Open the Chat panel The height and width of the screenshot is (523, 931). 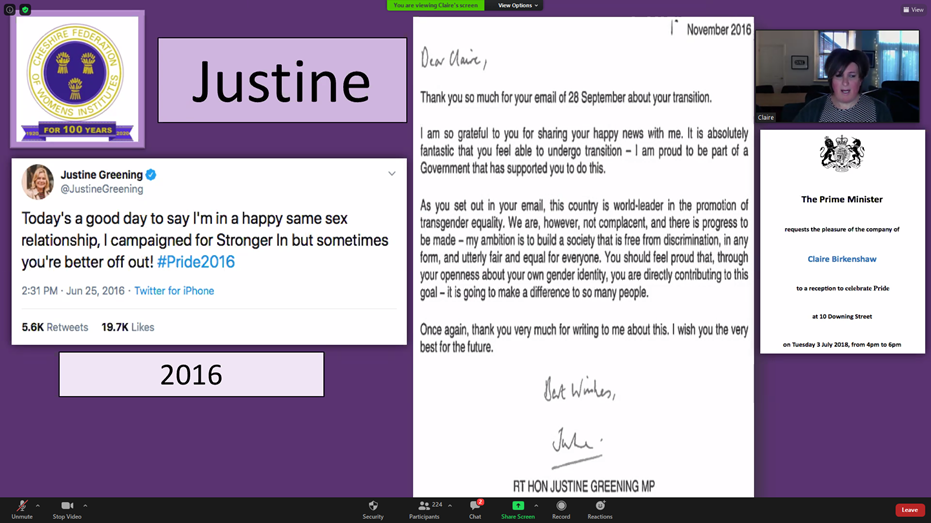(x=475, y=509)
